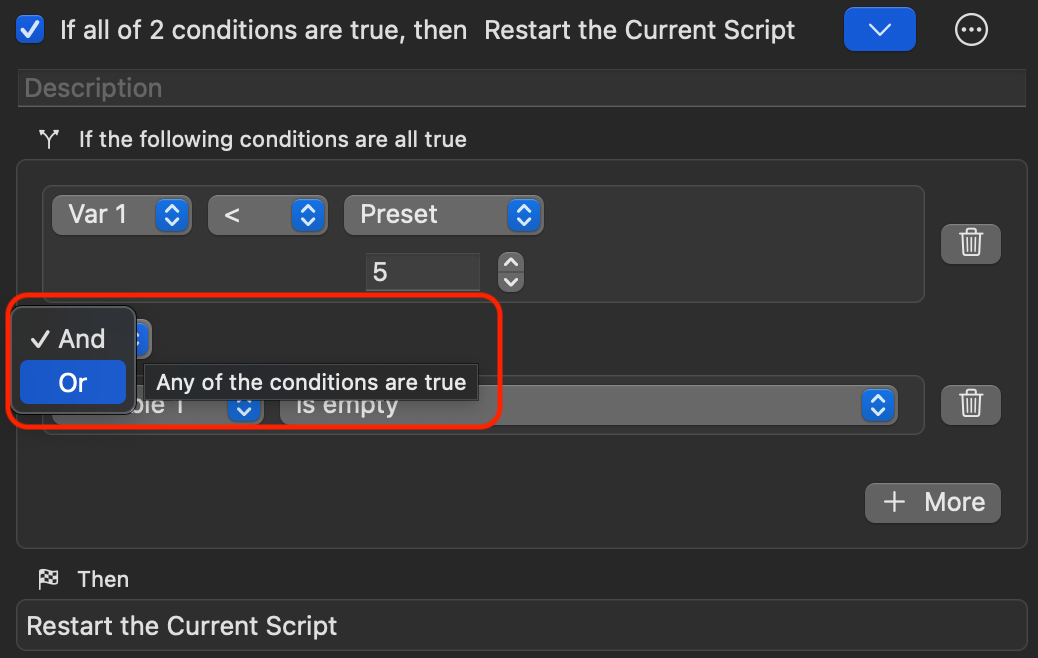Open the is empty condition dropdown

click(x=588, y=405)
